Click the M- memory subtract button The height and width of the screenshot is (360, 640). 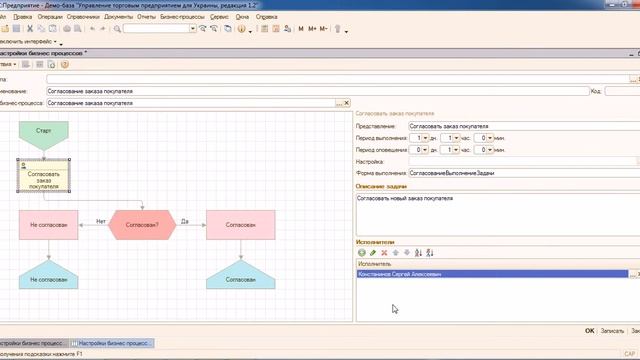click(323, 29)
